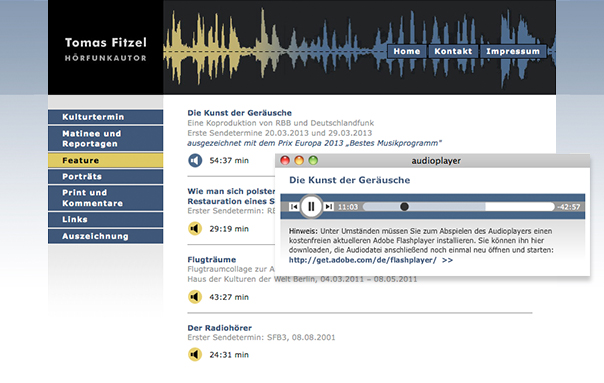Close the audioplayer window with red button
Image resolution: width=604 pixels, height=383 pixels.
click(285, 160)
